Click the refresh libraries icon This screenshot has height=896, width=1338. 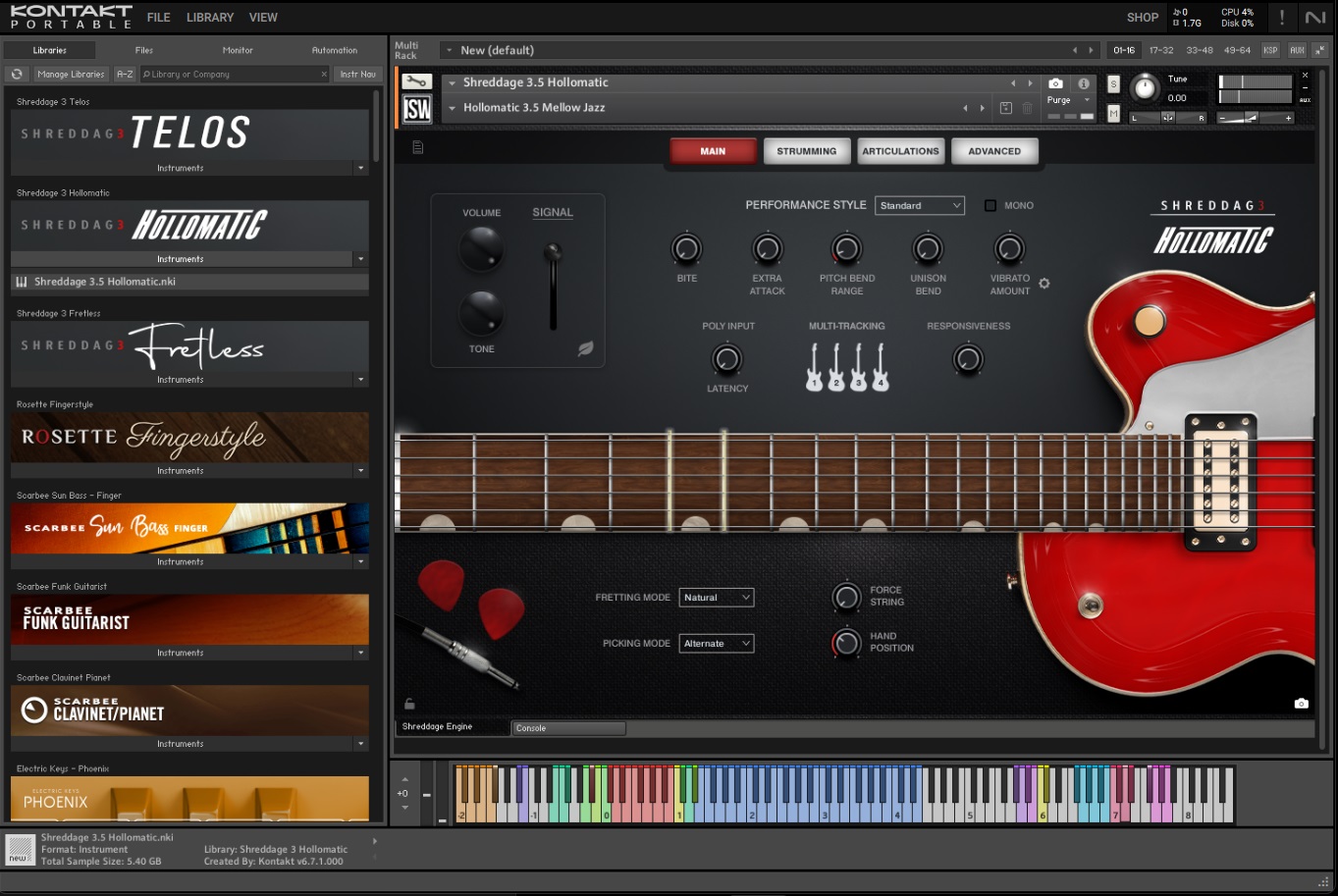click(x=17, y=74)
